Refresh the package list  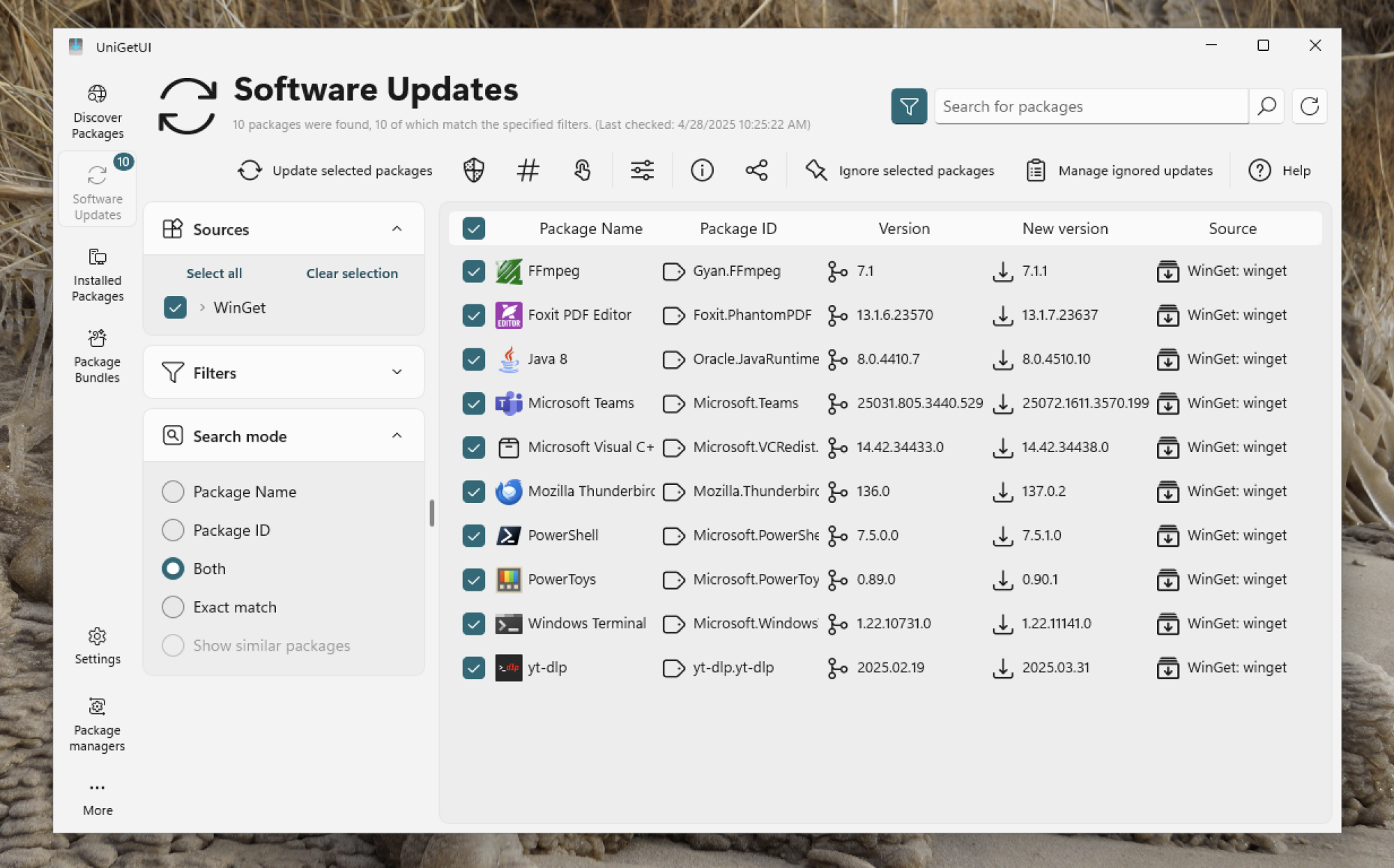point(1309,106)
